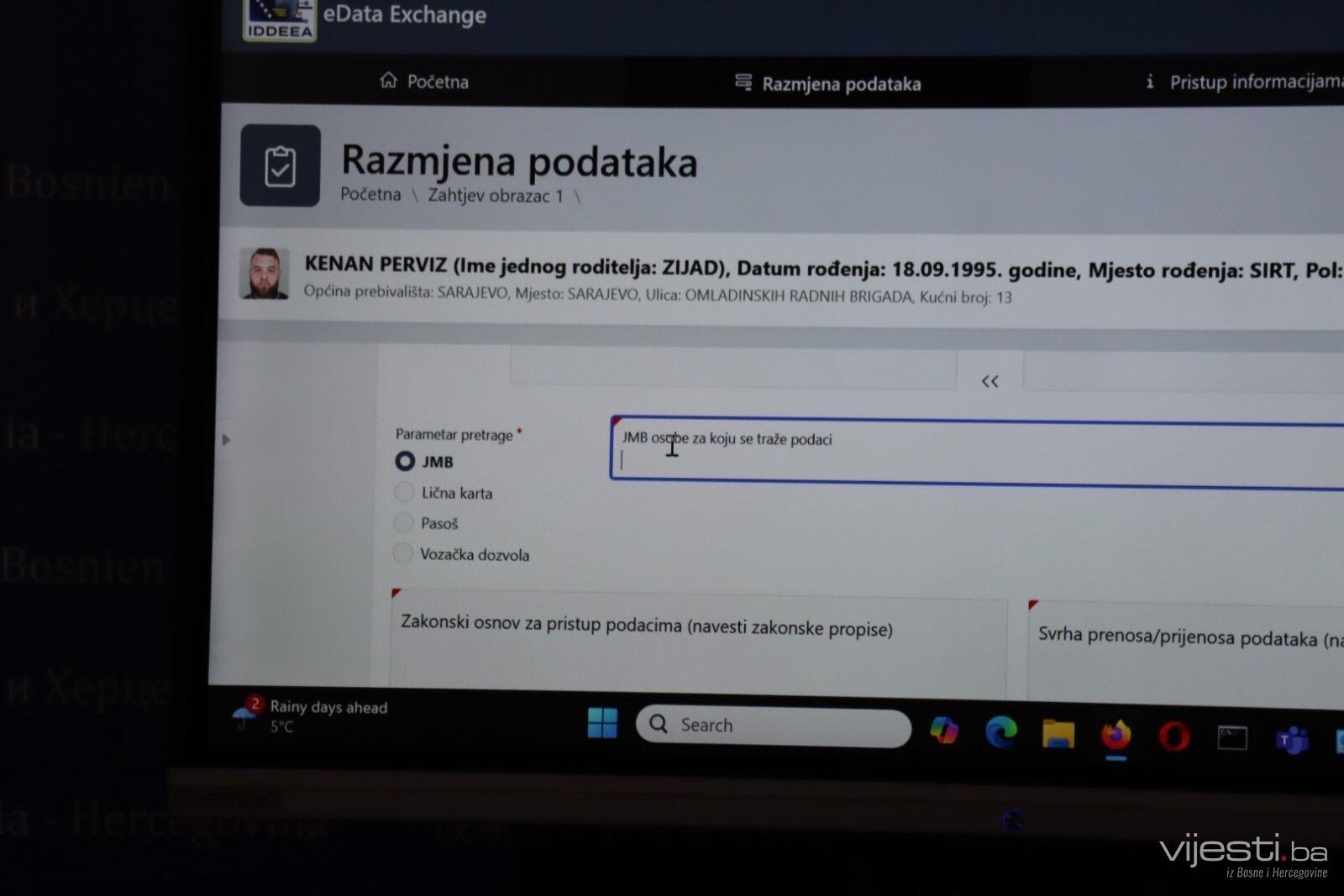This screenshot has height=896, width=1344.
Task: Select the JMB search parameter
Action: (x=405, y=461)
